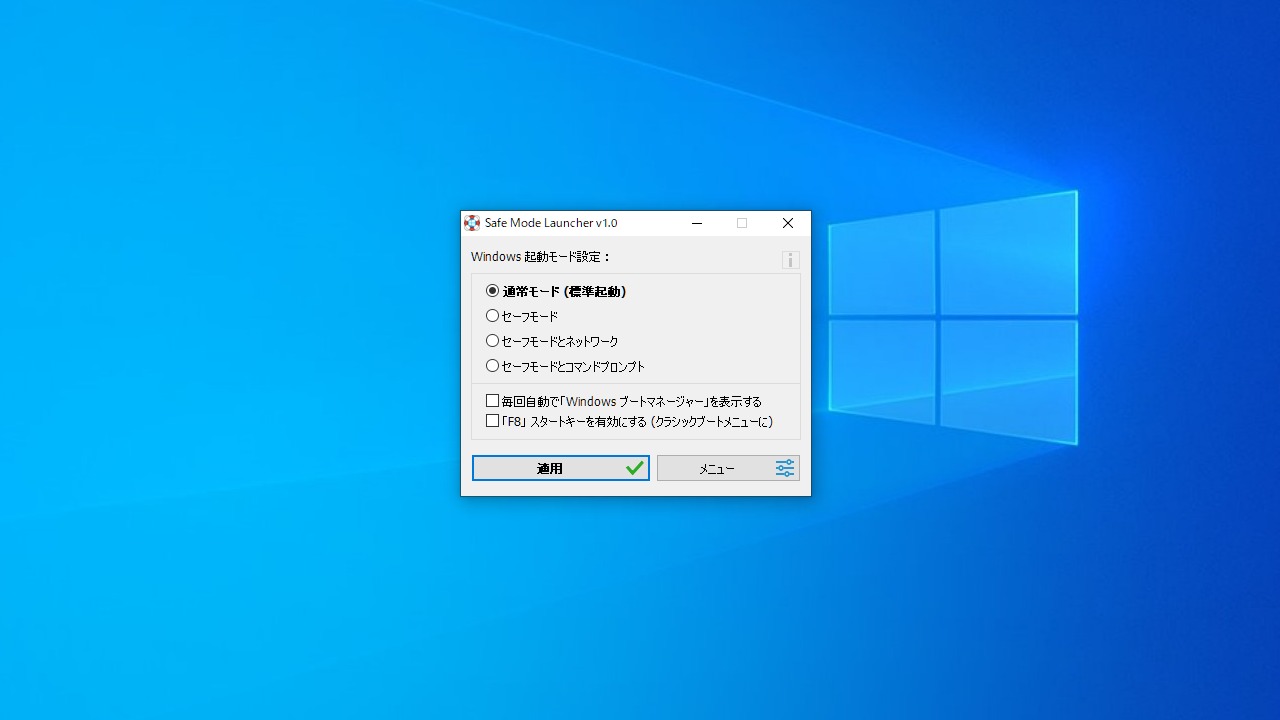Minimize the Safe Mode Launcher window
This screenshot has height=720, width=1280.
(697, 223)
